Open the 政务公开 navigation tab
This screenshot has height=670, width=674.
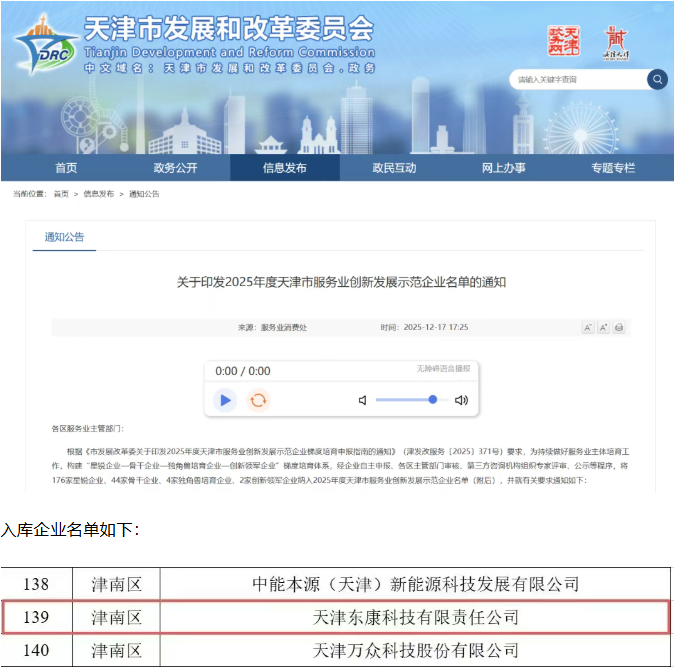[175, 168]
